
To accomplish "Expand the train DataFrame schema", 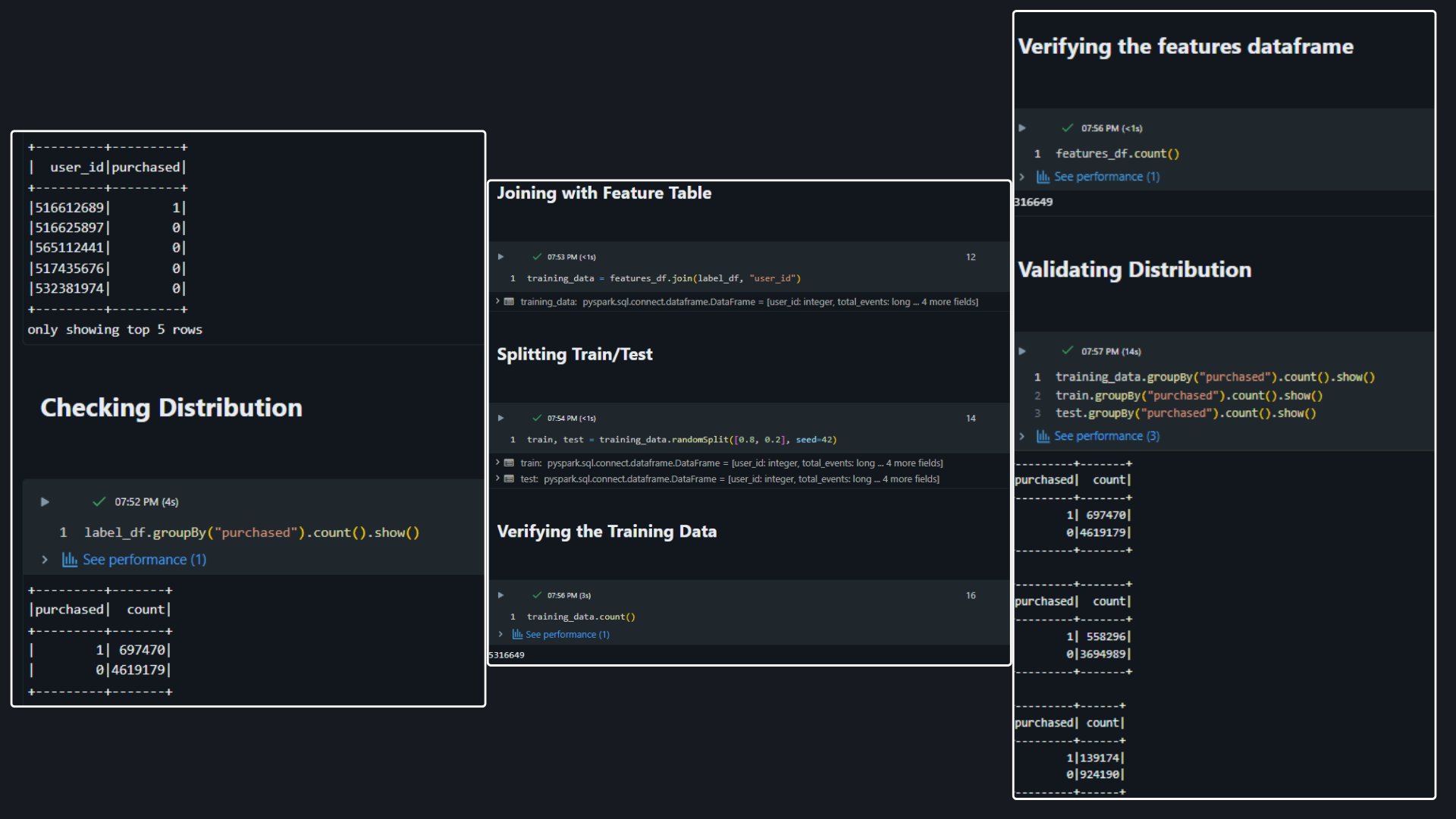I will (497, 463).
